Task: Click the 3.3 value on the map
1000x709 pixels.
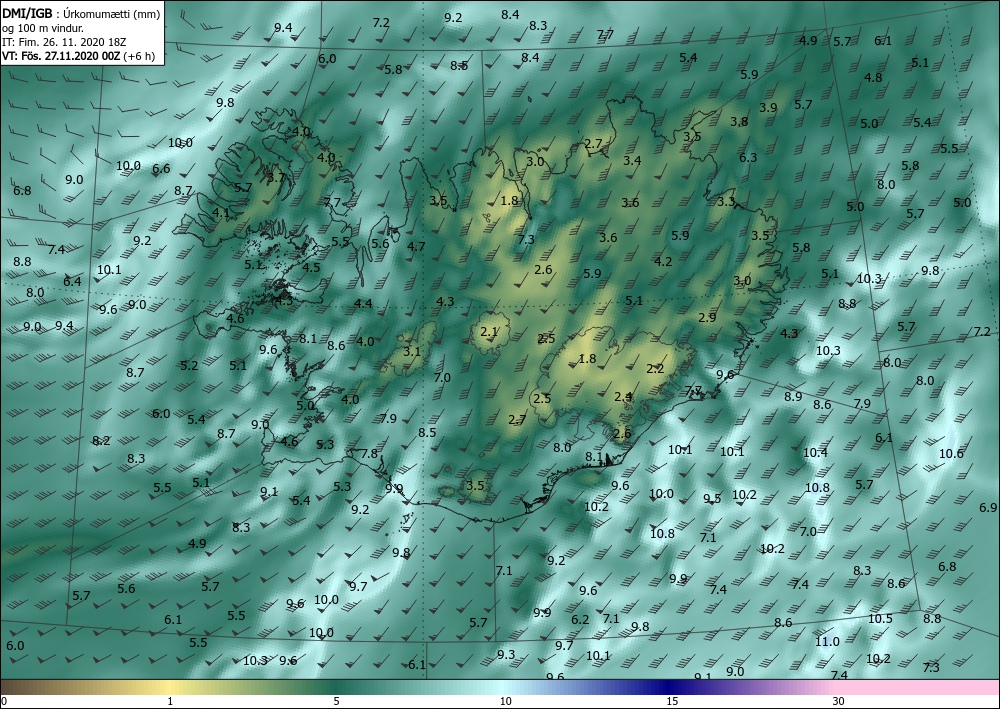Action: point(726,201)
